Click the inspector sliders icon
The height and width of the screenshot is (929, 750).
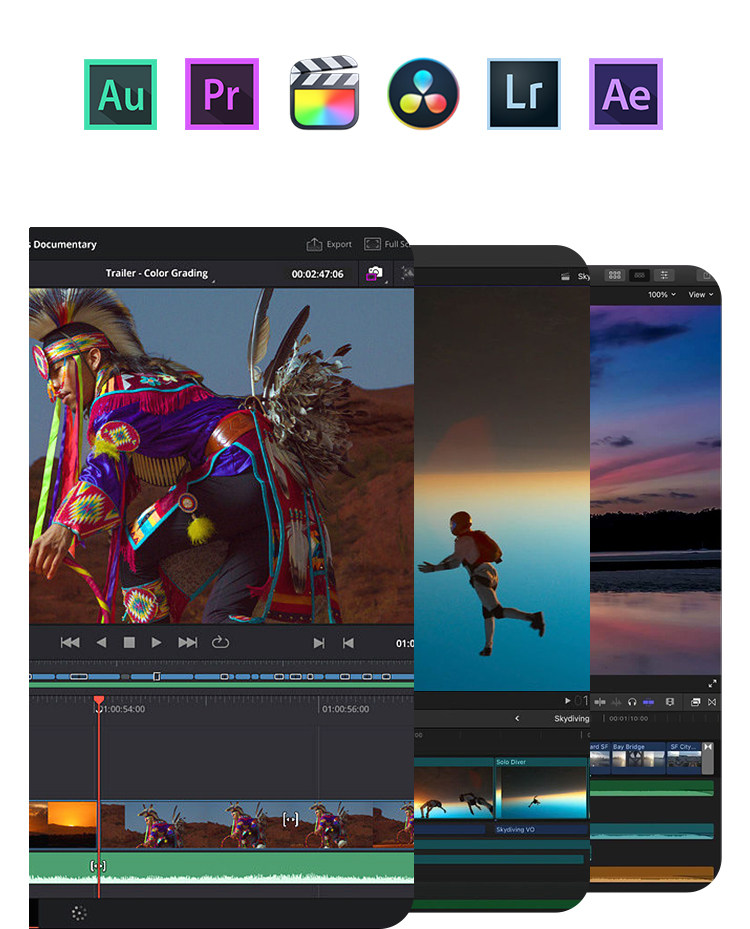[664, 275]
